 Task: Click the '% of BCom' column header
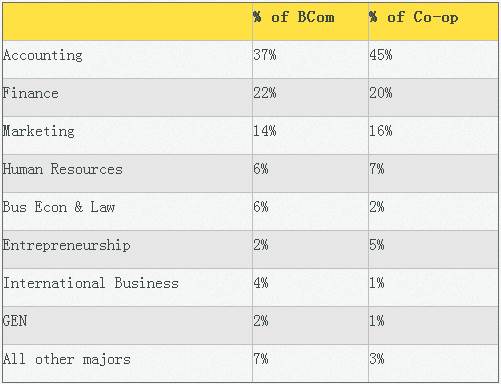[293, 17]
